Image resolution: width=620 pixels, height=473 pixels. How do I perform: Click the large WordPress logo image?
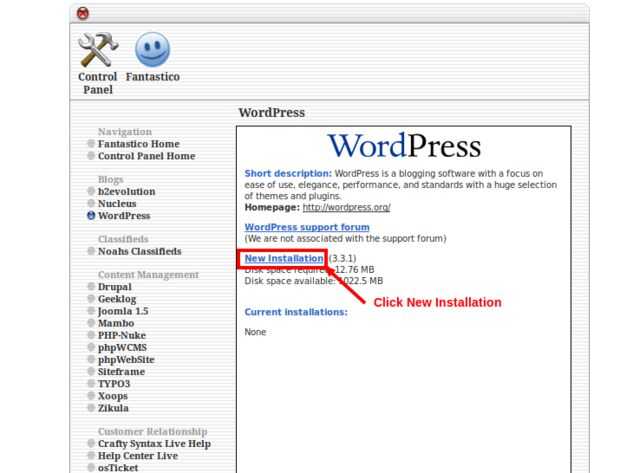point(405,146)
